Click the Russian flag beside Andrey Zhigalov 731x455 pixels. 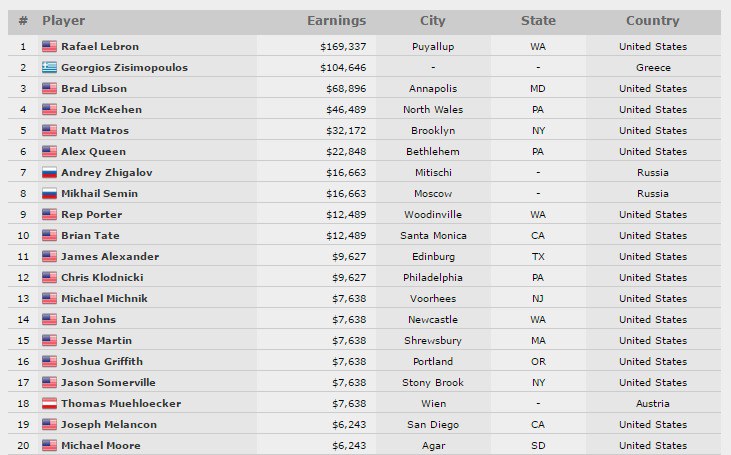click(49, 172)
